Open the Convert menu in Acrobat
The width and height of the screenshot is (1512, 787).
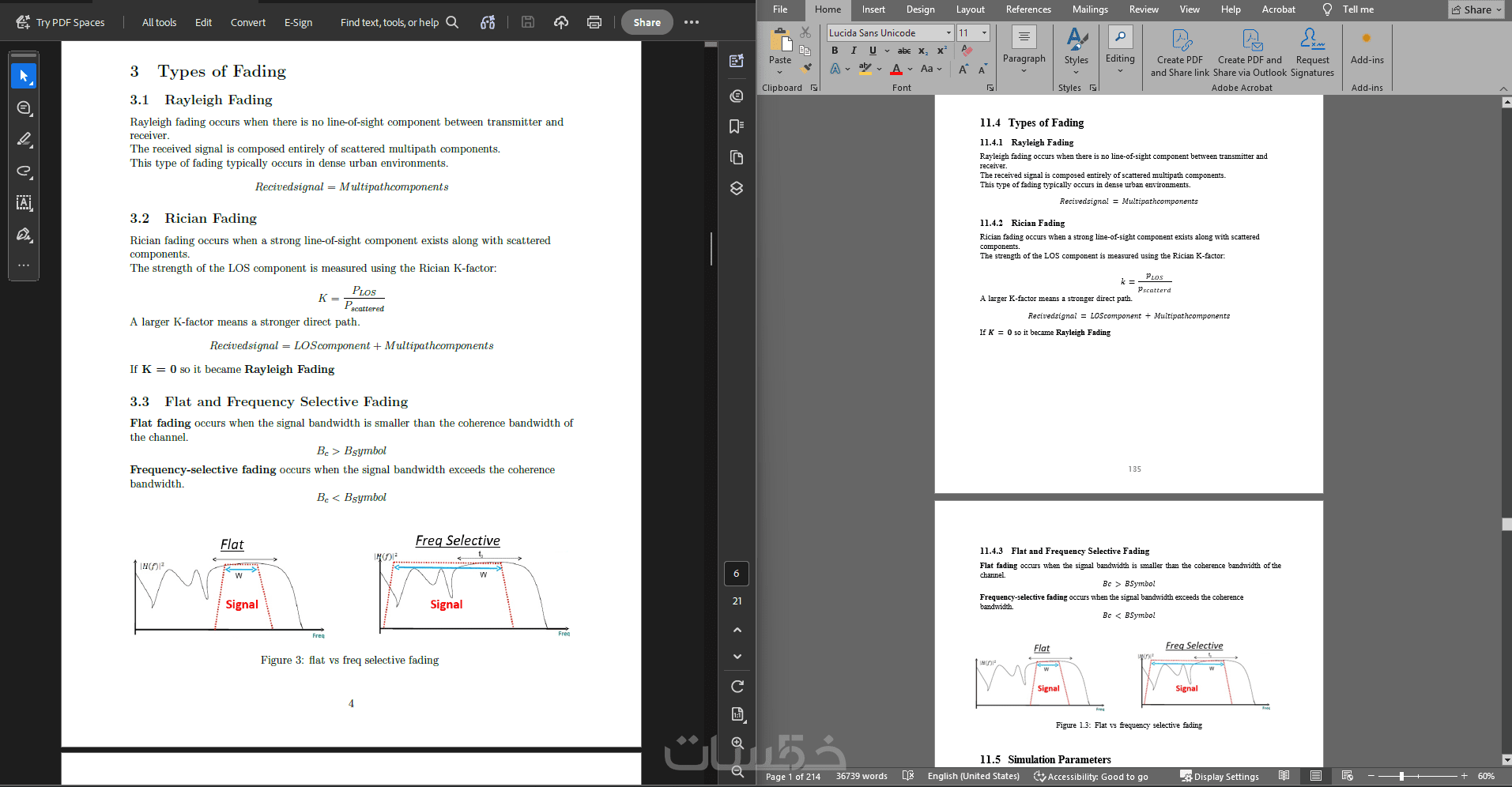coord(248,22)
